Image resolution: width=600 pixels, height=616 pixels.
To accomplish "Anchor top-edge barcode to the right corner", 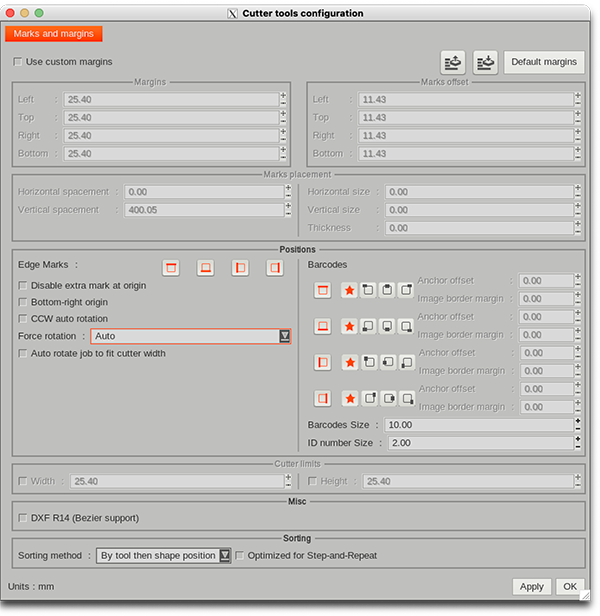I will point(406,290).
